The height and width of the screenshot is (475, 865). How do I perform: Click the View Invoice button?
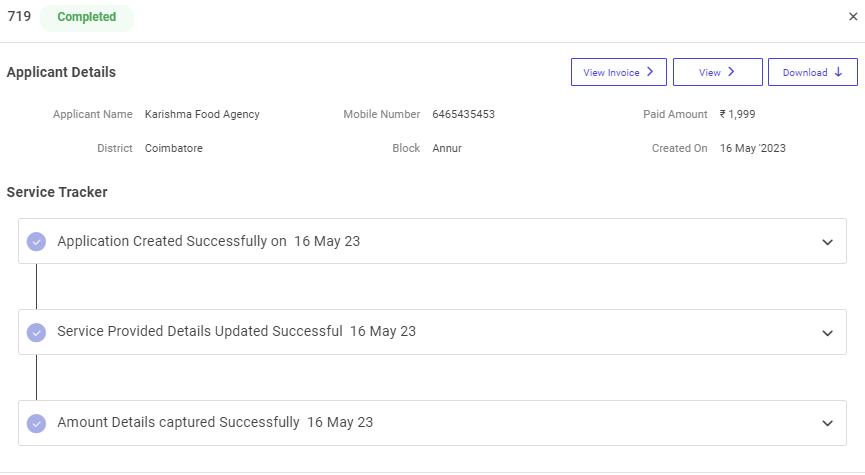(x=618, y=72)
